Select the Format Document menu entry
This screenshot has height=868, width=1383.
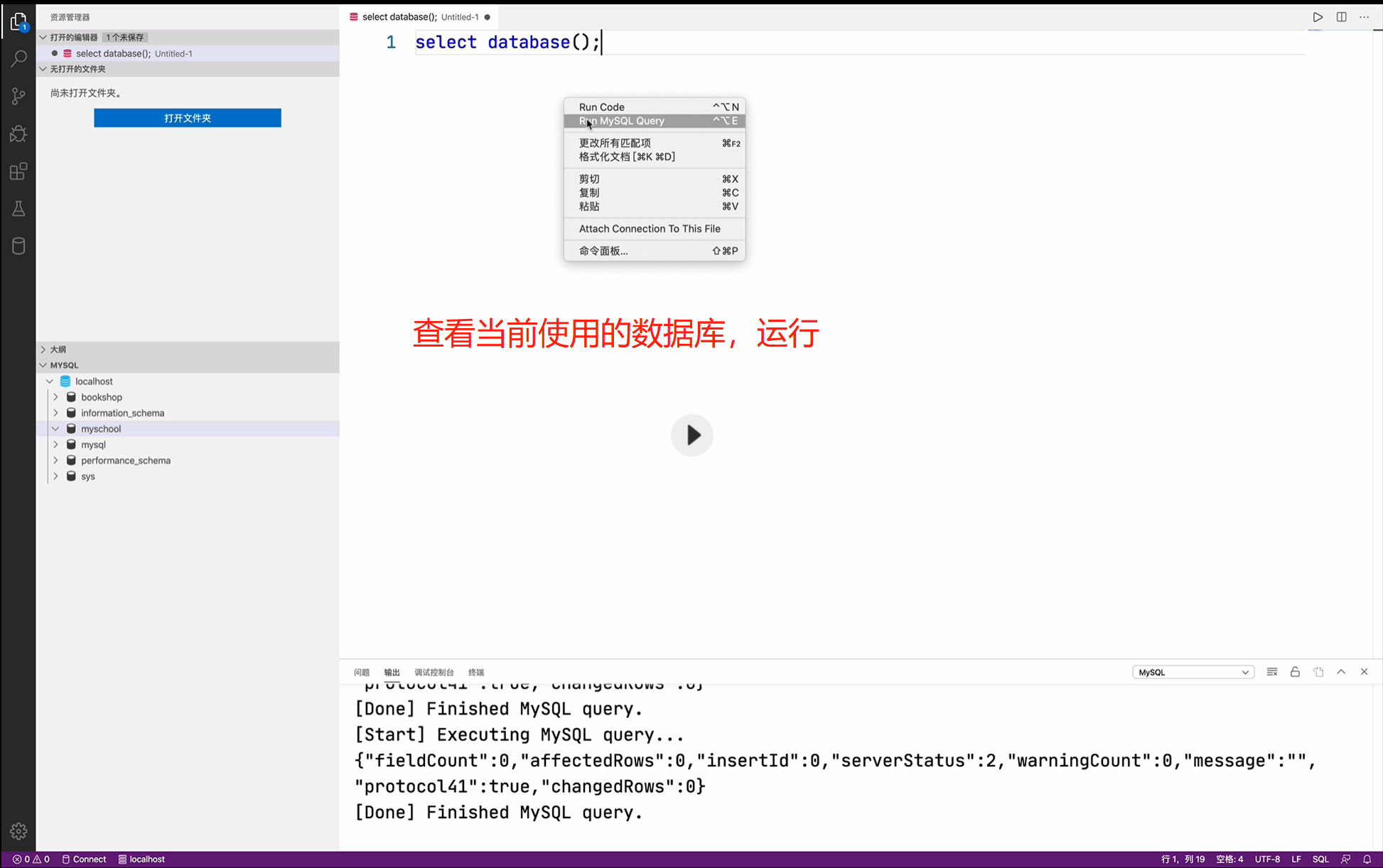click(655, 157)
